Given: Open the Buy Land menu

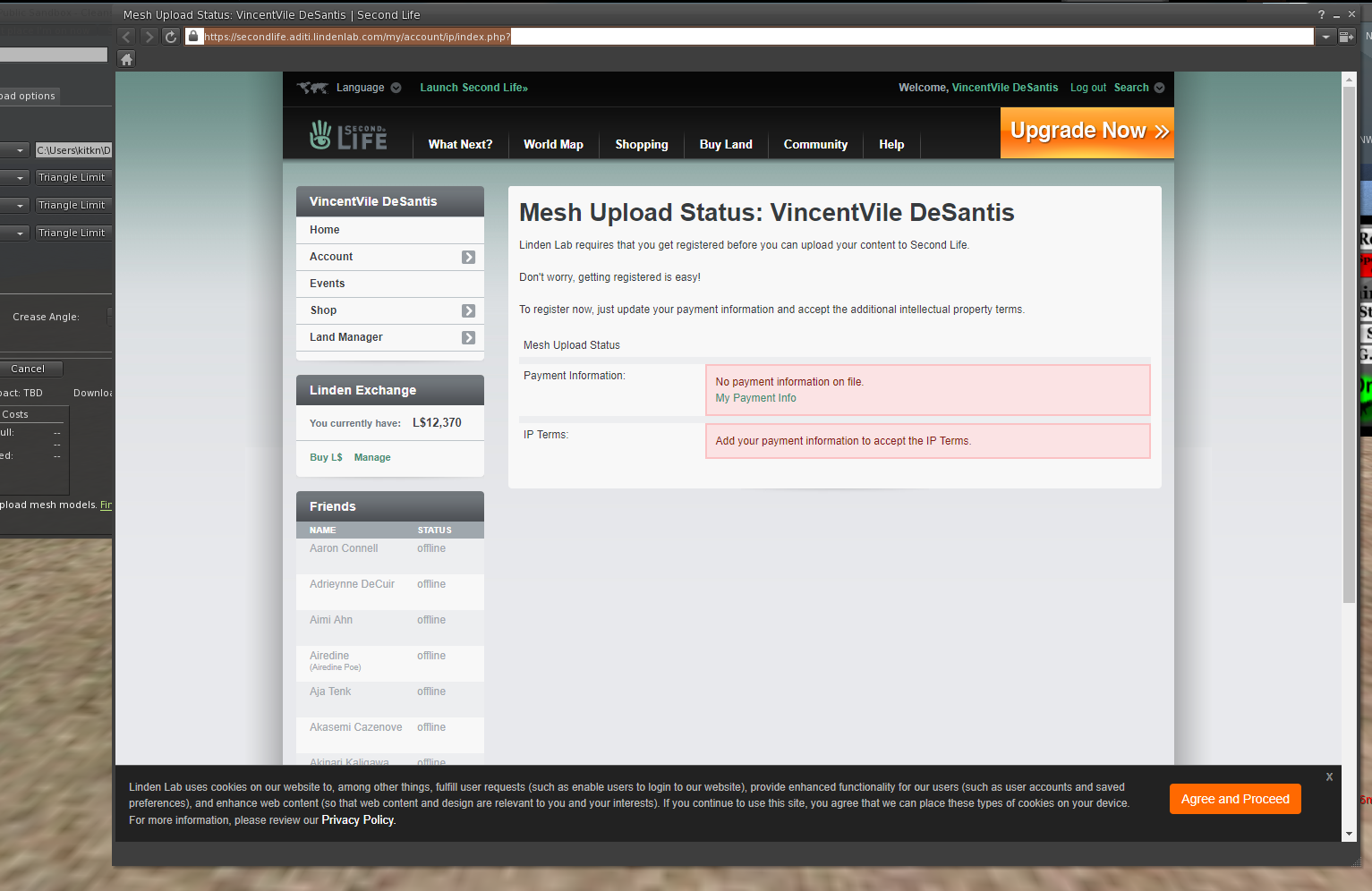Looking at the screenshot, I should [x=726, y=144].
